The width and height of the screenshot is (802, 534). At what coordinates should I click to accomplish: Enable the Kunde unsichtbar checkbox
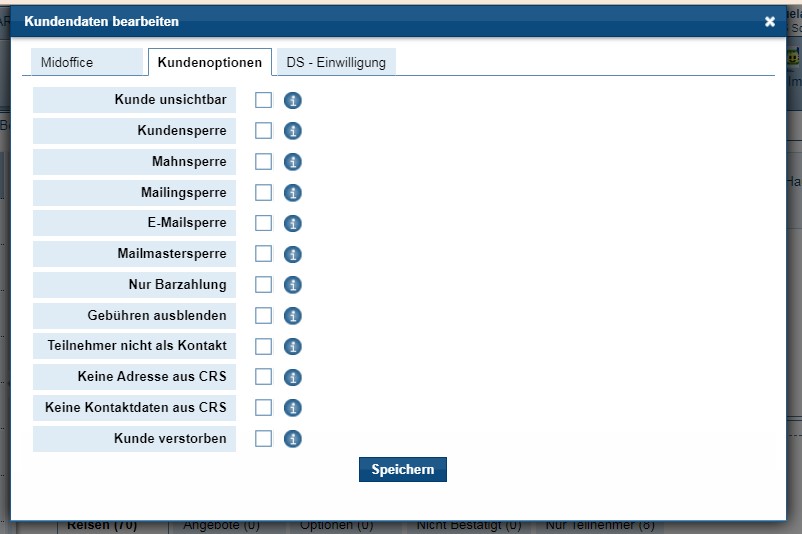point(263,100)
